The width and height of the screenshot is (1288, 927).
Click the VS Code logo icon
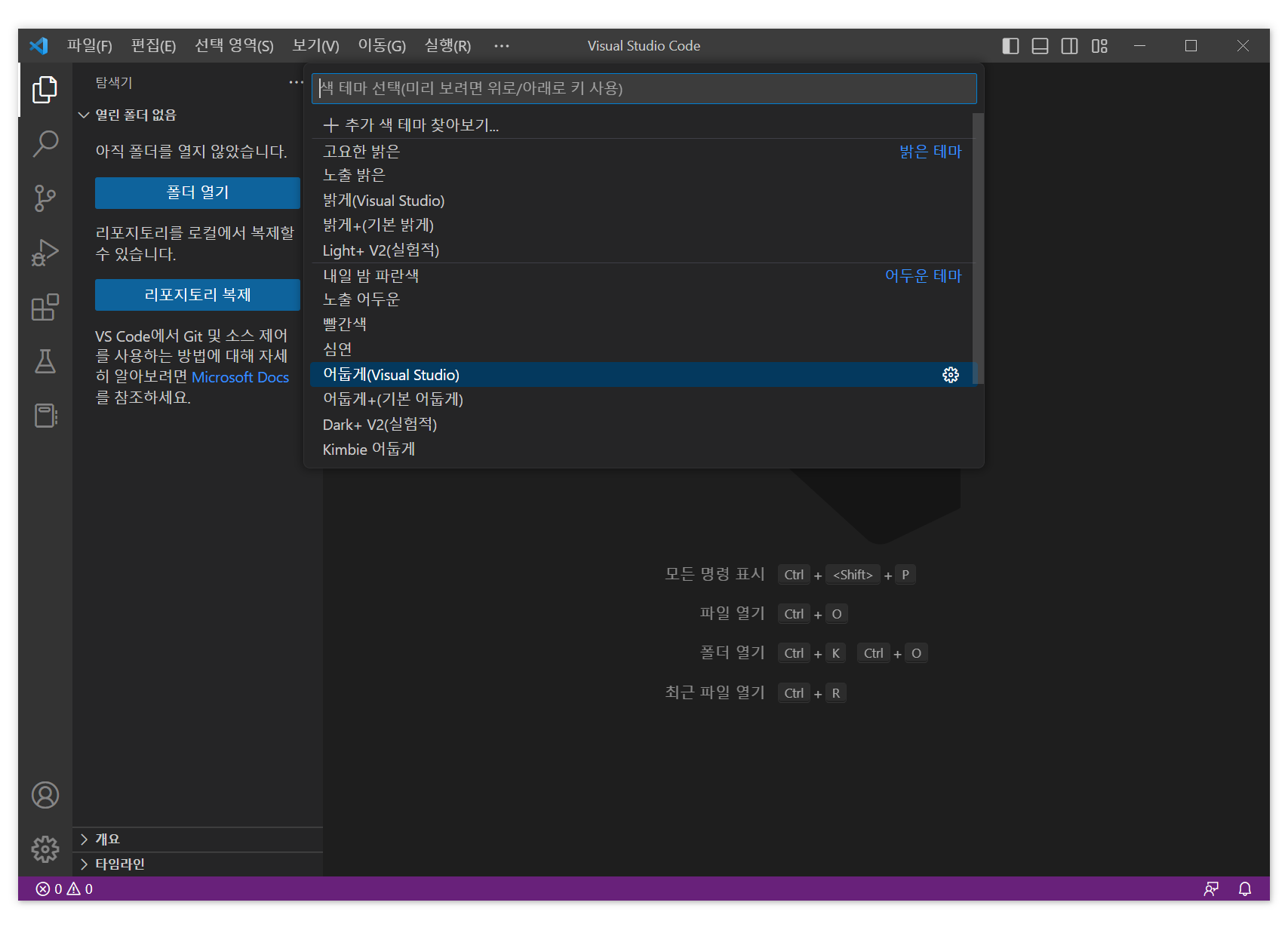pyautogui.click(x=38, y=46)
